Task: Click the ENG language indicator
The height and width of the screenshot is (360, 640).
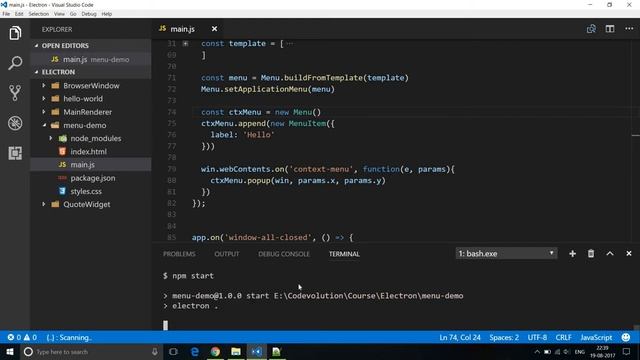Action: (580, 352)
